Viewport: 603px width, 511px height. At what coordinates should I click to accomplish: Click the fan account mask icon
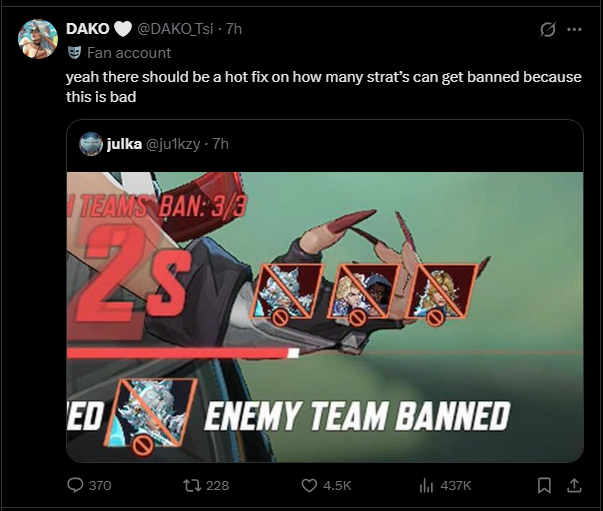(75, 53)
